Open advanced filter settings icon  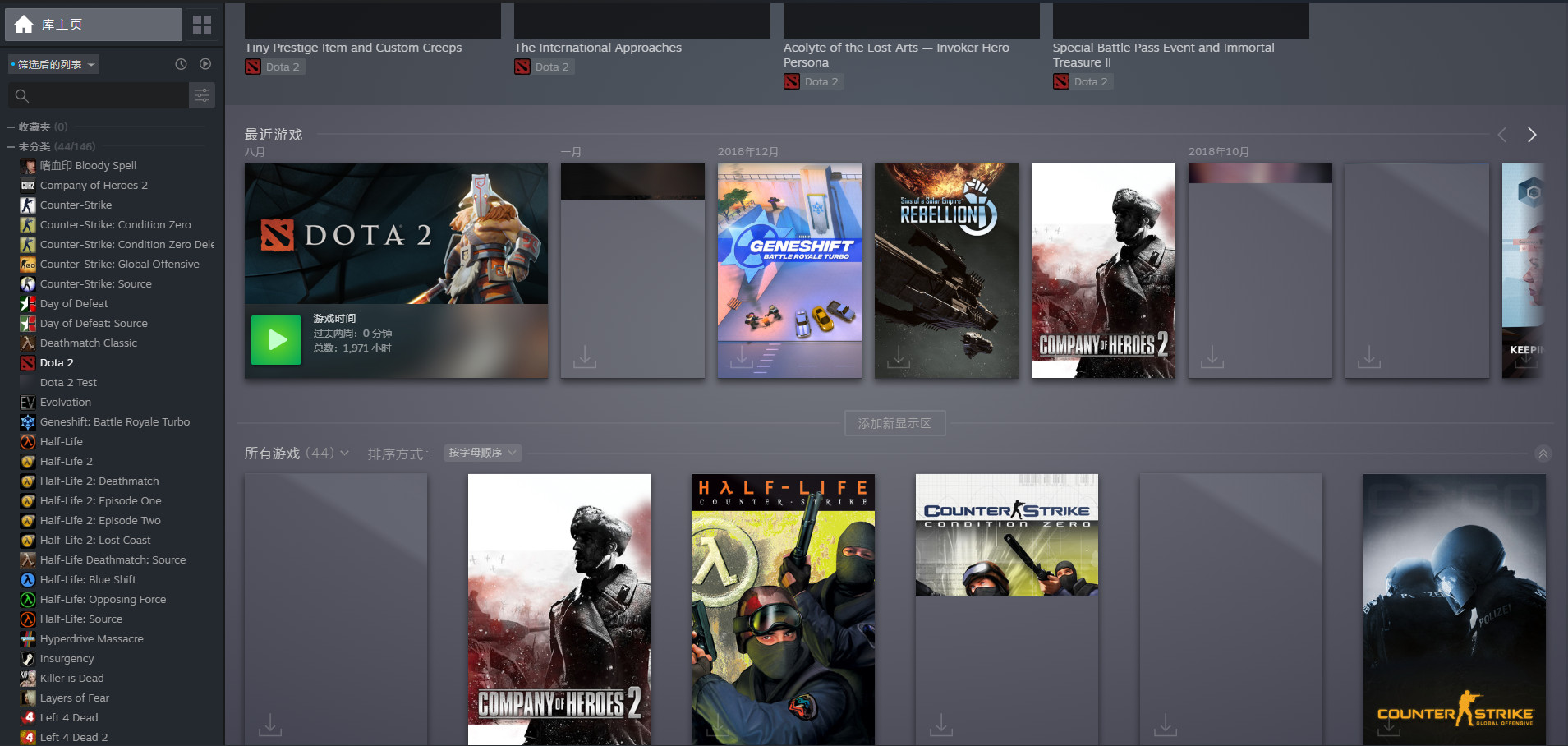[x=202, y=96]
